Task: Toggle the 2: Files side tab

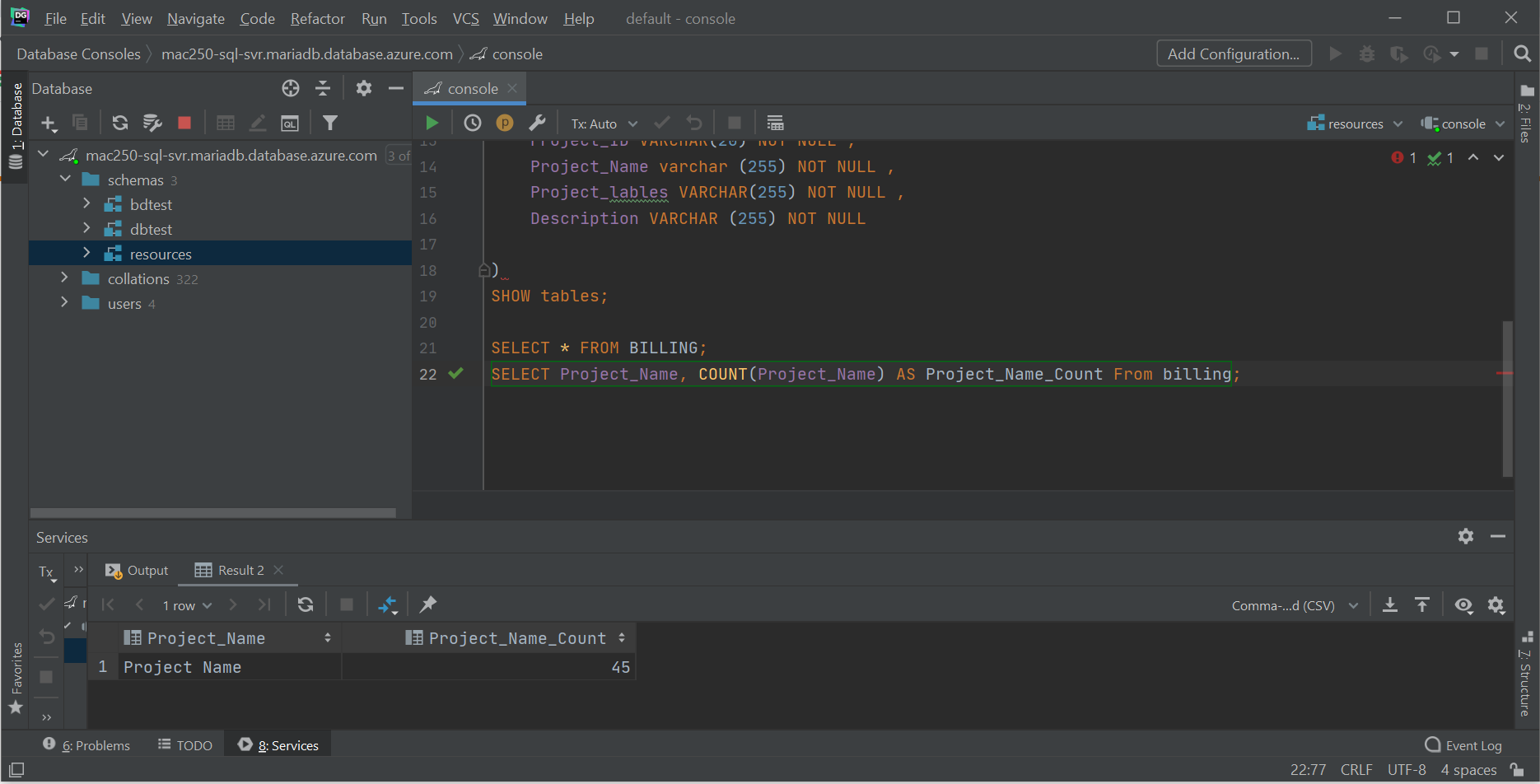Action: [x=1526, y=114]
